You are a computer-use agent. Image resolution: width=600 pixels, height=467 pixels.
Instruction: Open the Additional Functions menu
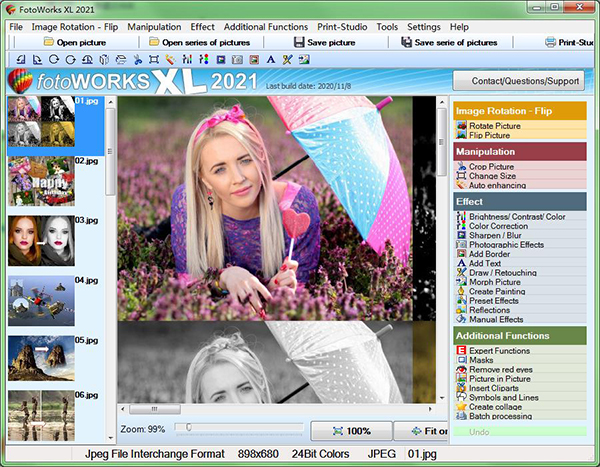pyautogui.click(x=266, y=27)
